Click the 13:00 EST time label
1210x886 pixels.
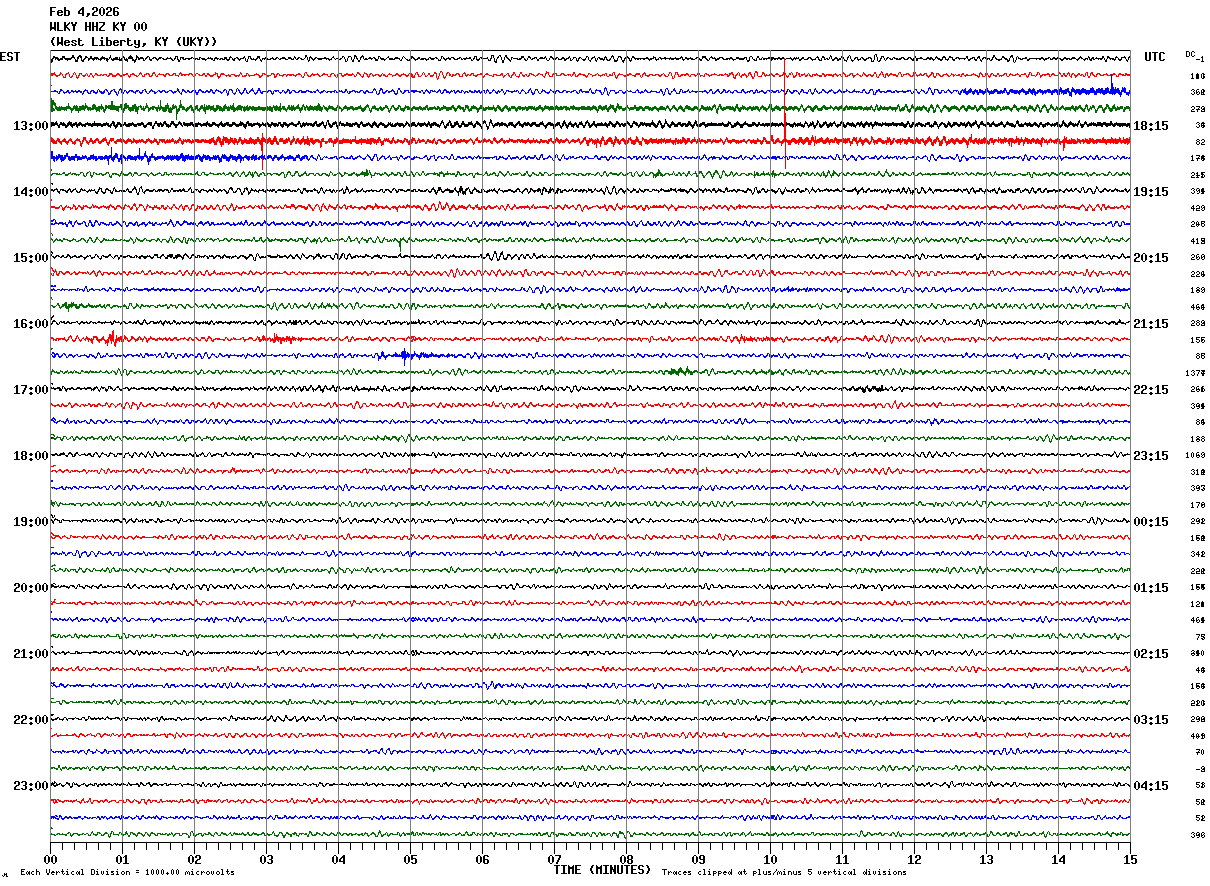tap(30, 126)
